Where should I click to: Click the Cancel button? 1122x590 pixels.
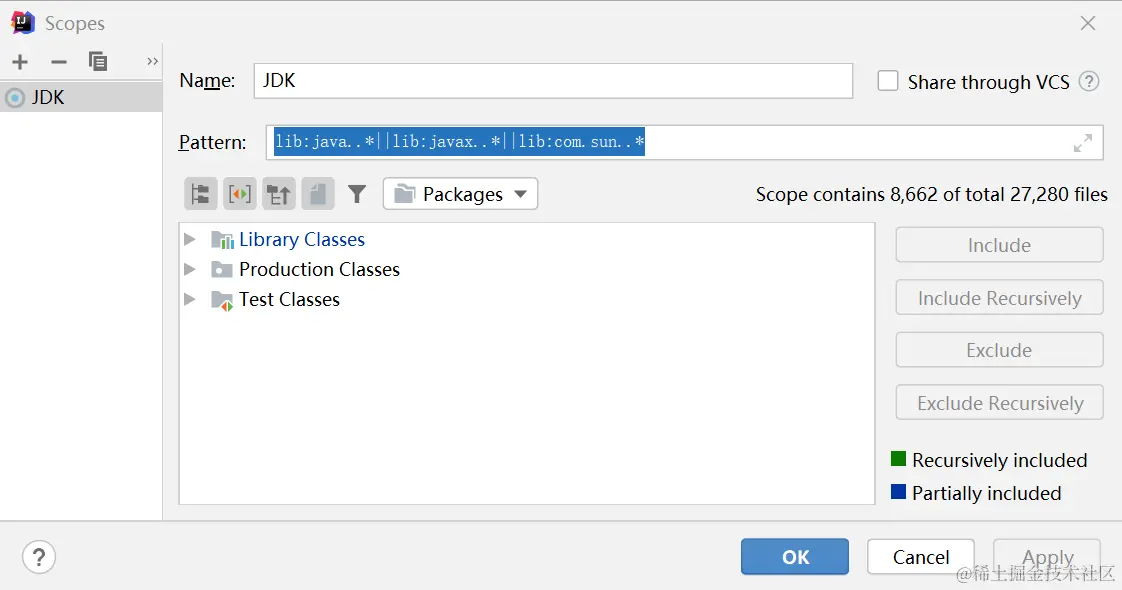click(x=920, y=557)
